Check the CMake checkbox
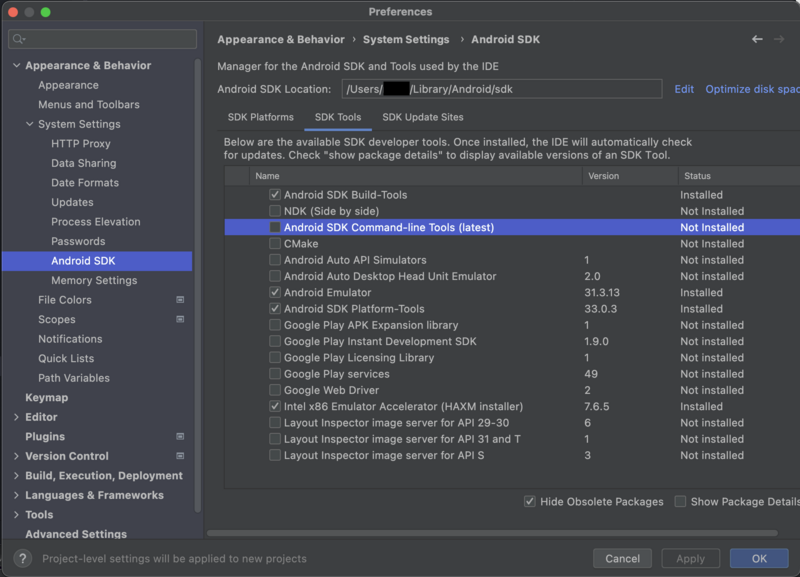Viewport: 800px width, 577px height. [275, 244]
